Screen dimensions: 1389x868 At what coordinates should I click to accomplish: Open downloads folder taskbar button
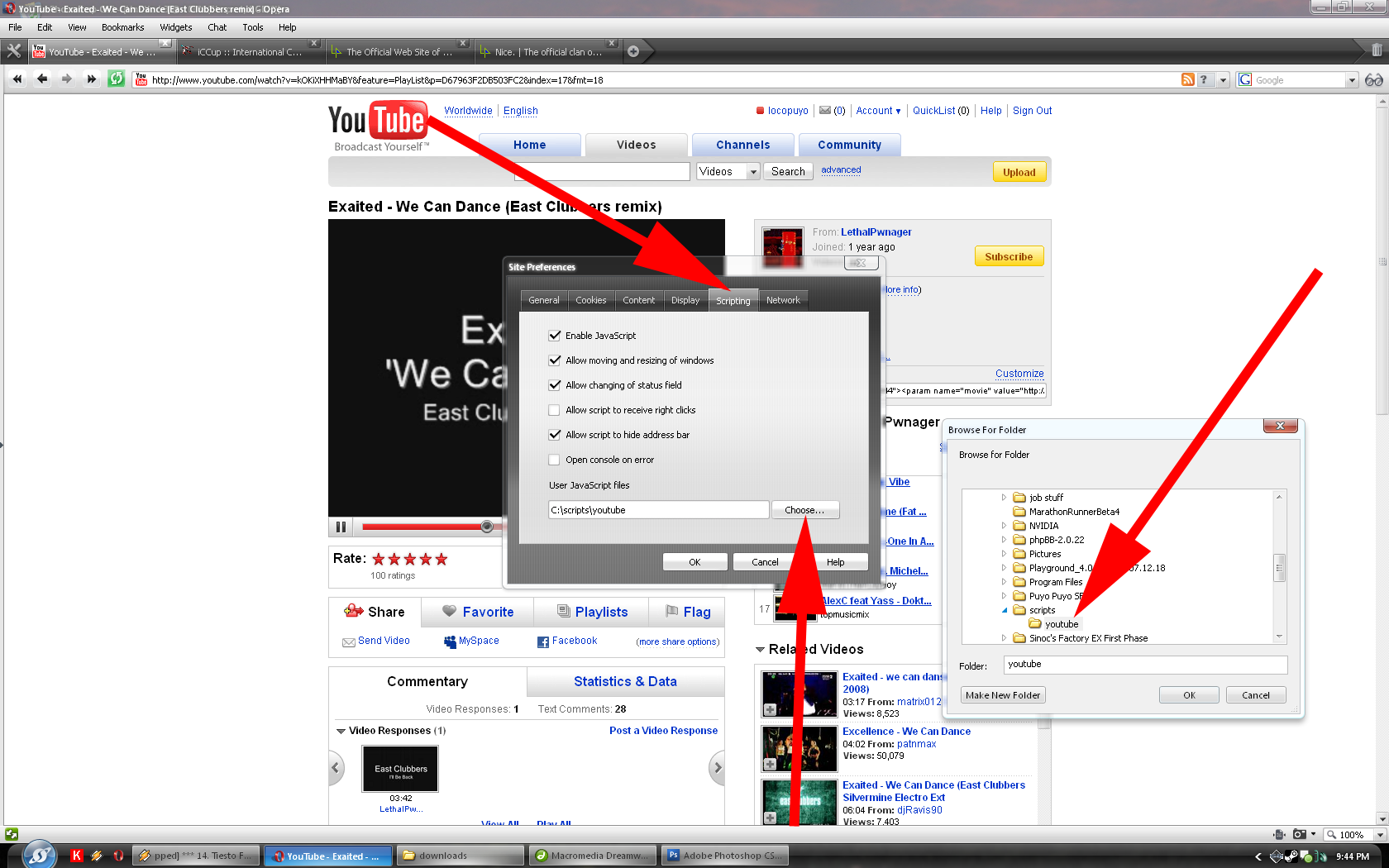[461, 856]
